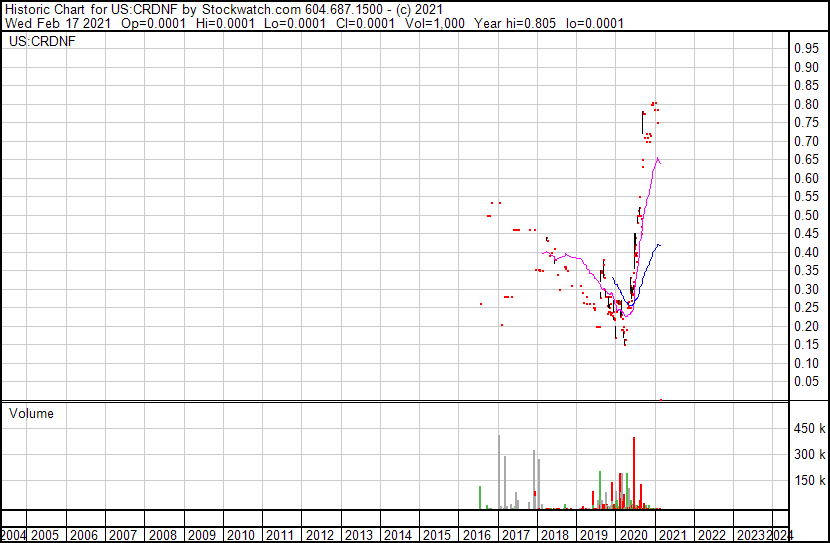830x543 pixels.
Task: Click the 0.60 price axis label
Action: pos(806,178)
